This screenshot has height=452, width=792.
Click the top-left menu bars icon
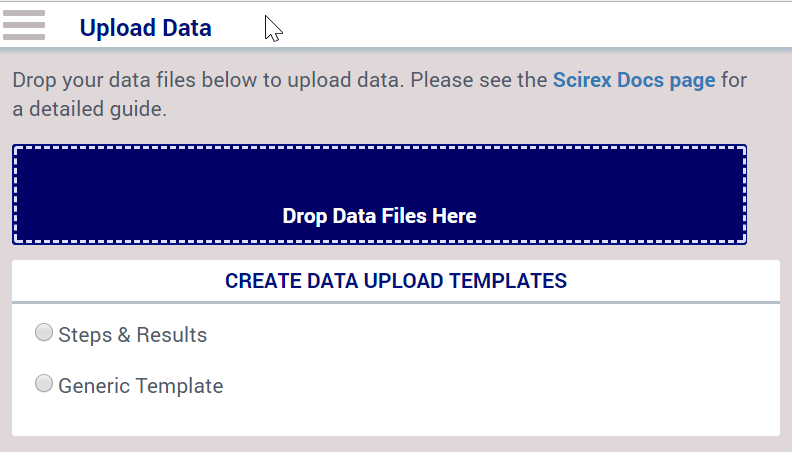[x=24, y=25]
